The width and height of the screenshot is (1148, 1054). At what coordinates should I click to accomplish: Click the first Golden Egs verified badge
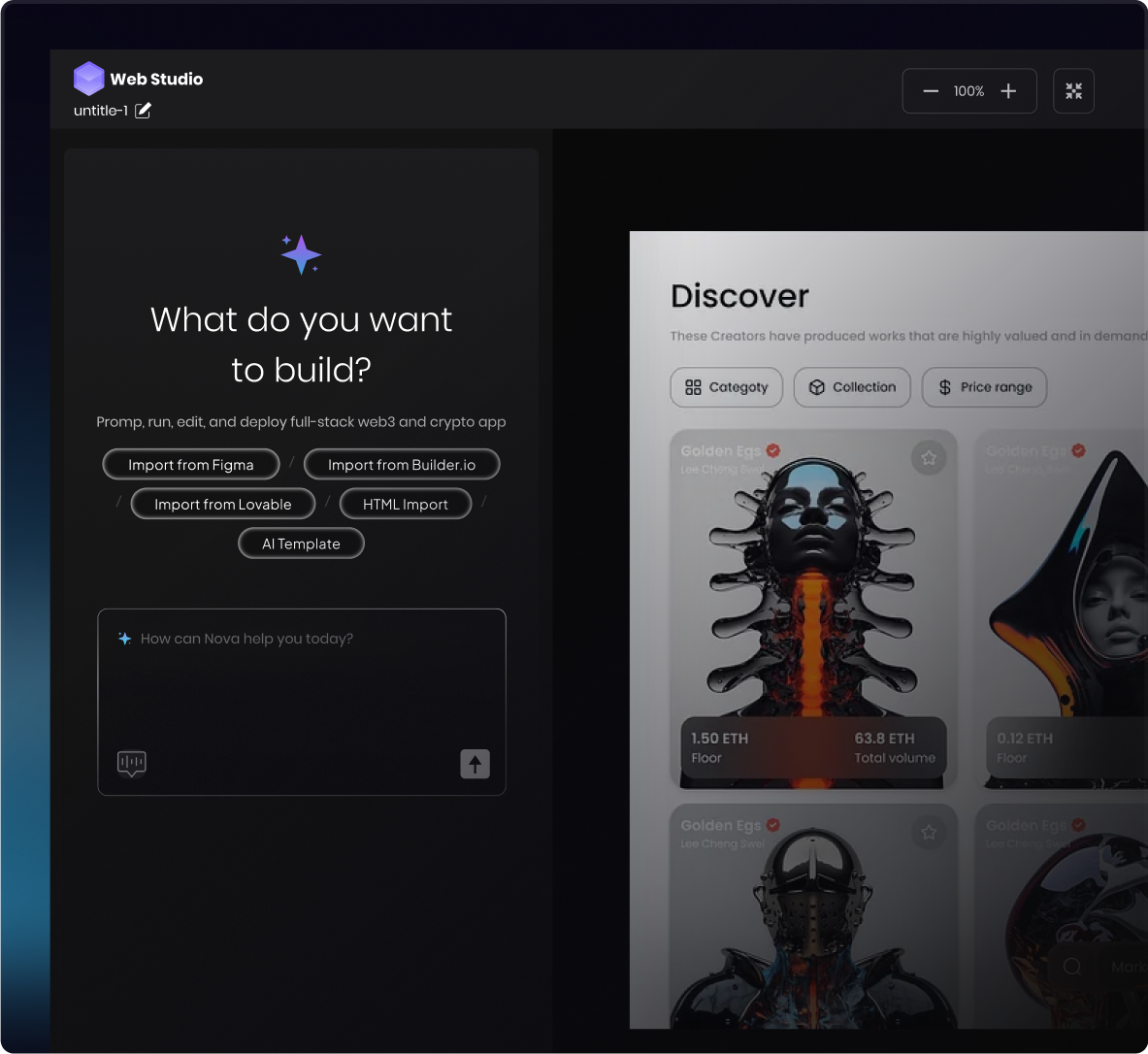point(773,450)
